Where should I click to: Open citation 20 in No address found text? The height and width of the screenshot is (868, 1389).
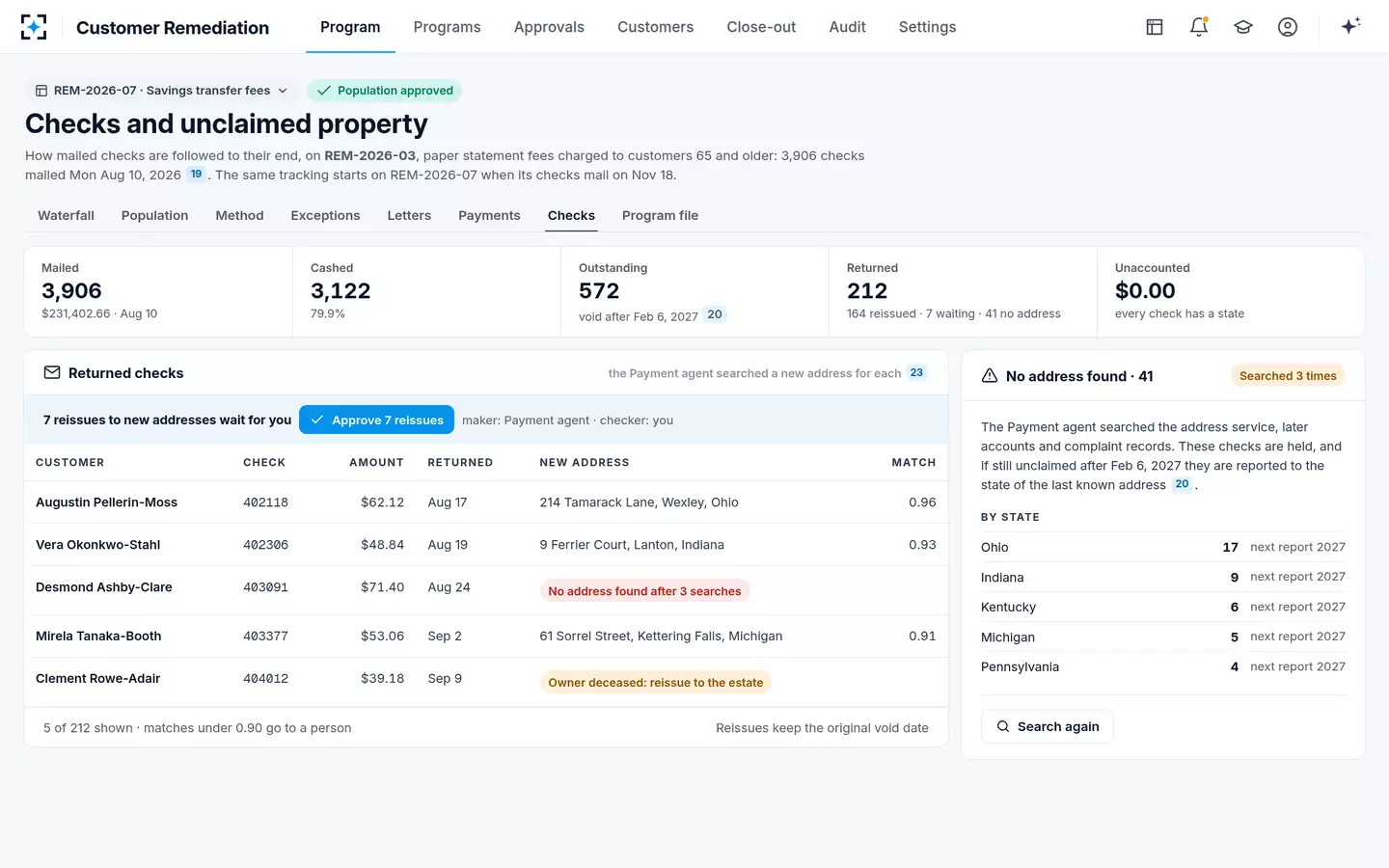1182,484
